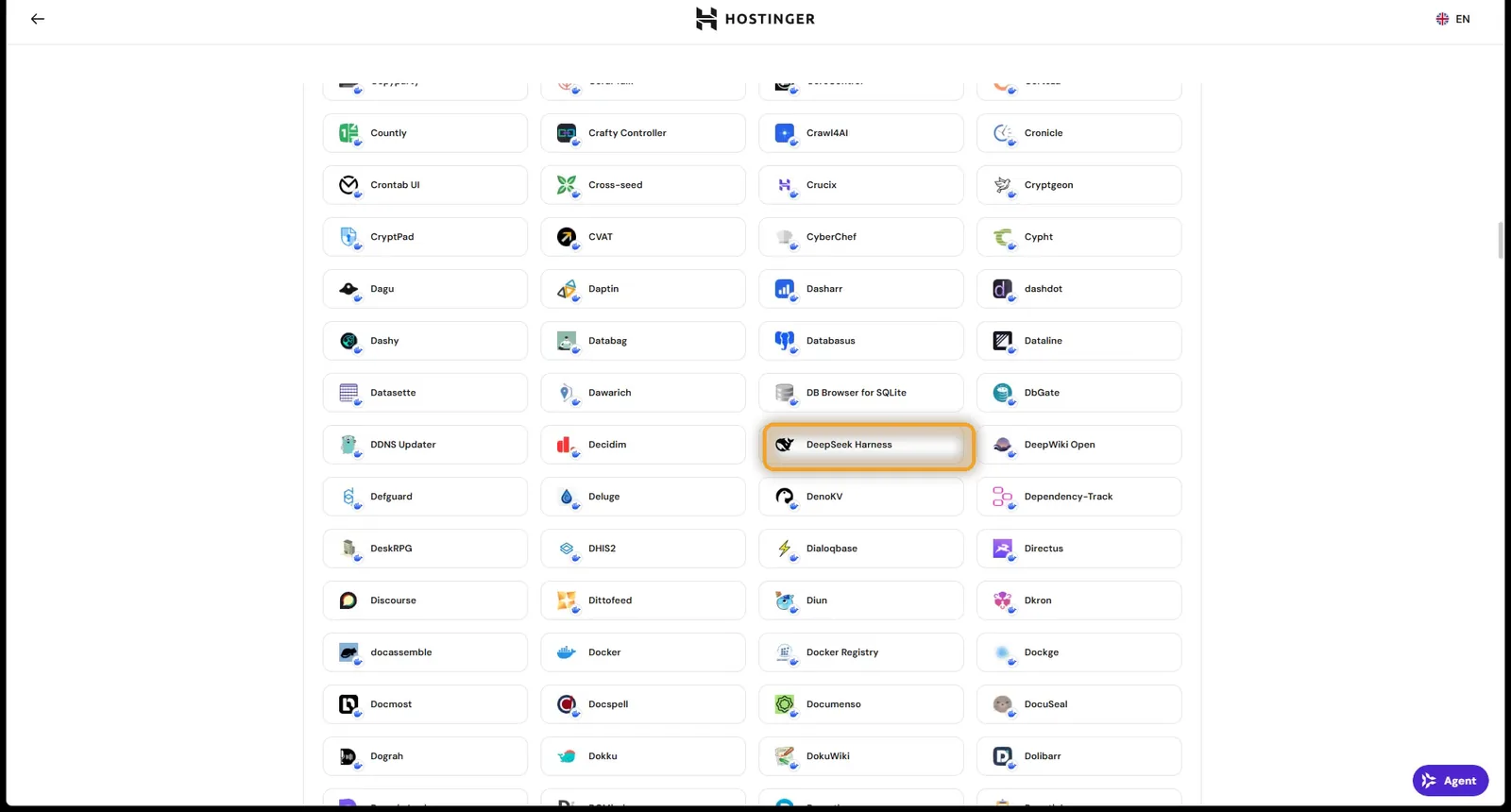Click the Countly app icon

click(x=348, y=133)
